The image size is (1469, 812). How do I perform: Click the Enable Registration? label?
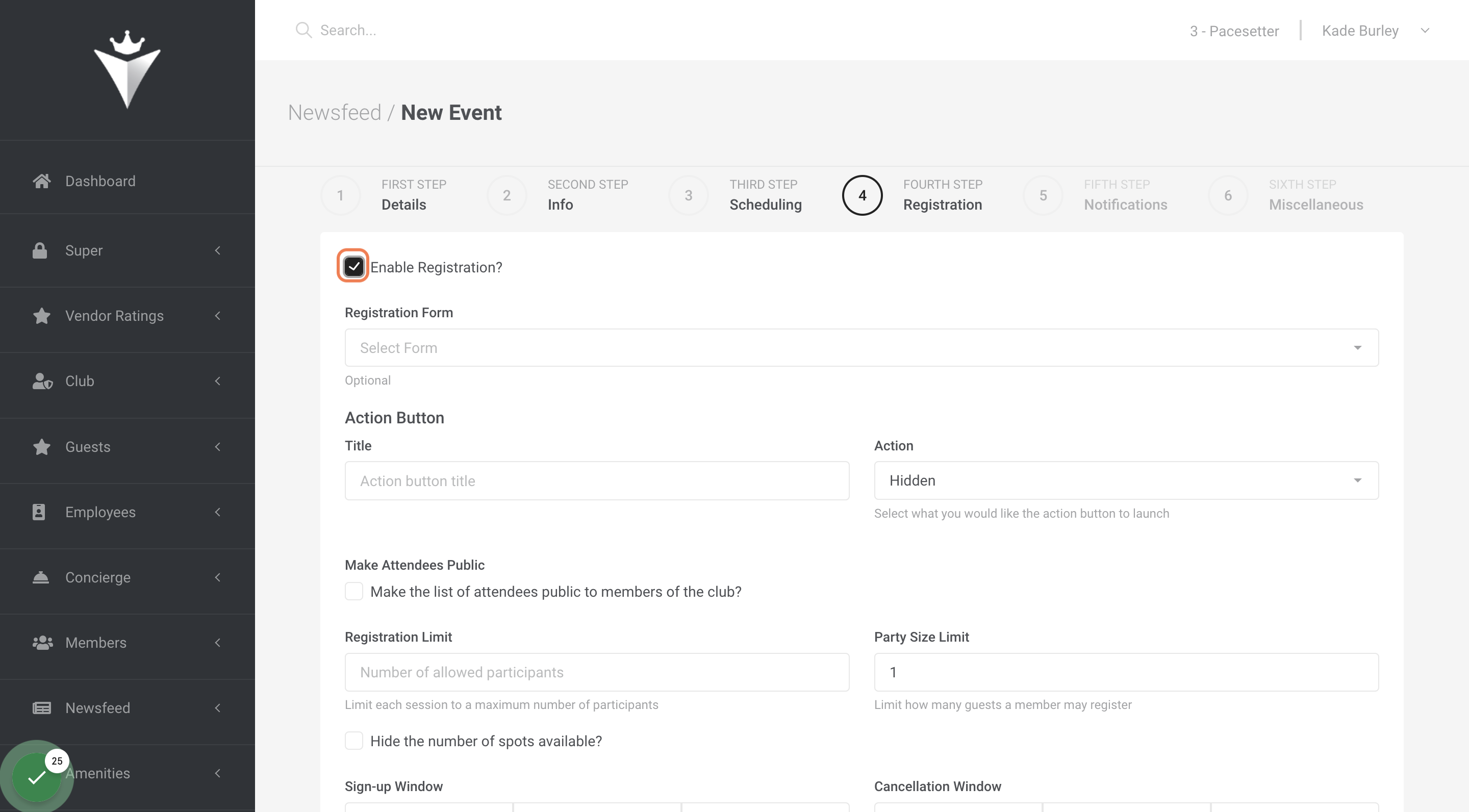click(436, 267)
